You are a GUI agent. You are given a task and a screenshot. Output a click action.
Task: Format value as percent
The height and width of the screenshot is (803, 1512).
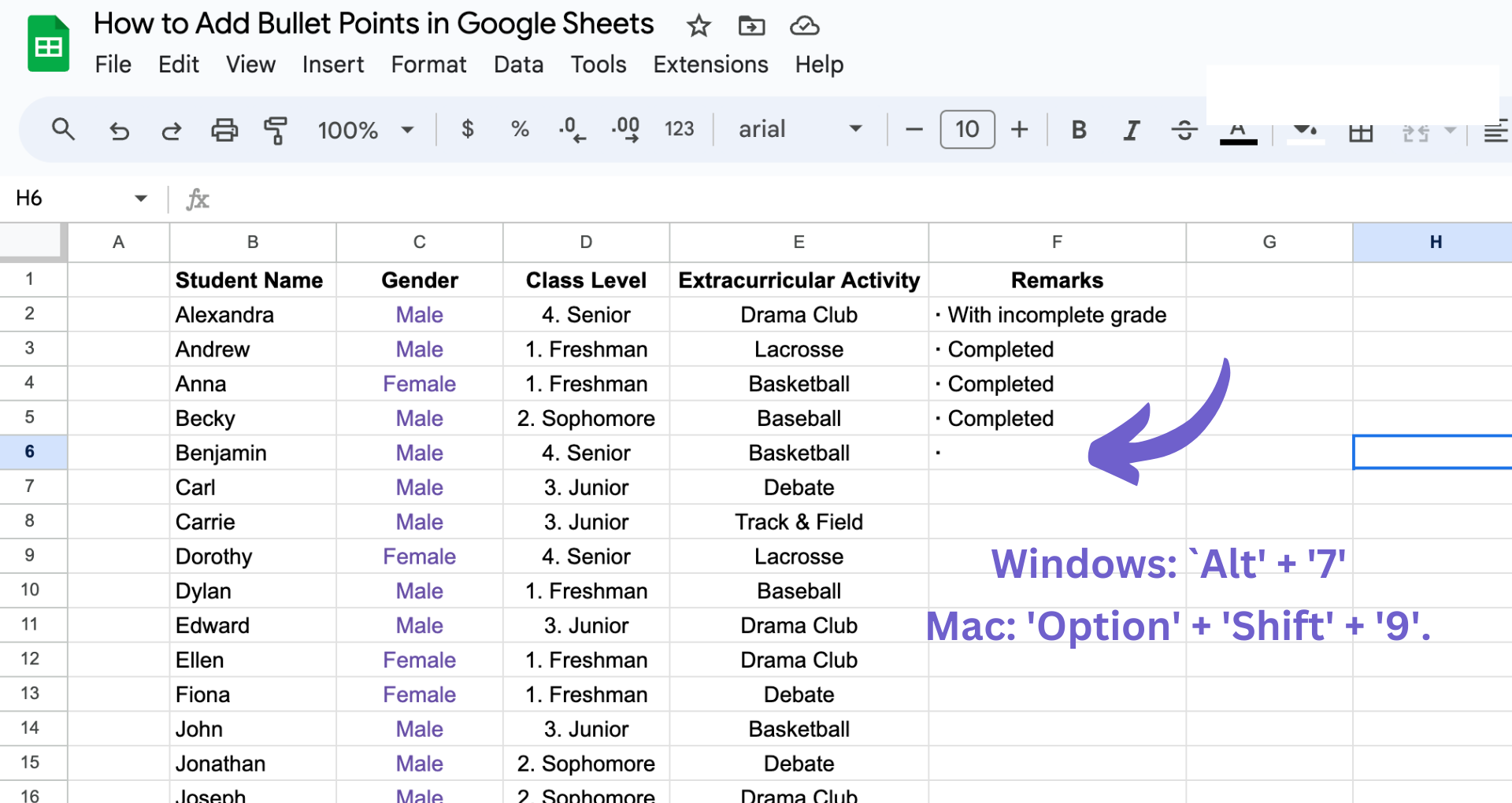tap(520, 130)
